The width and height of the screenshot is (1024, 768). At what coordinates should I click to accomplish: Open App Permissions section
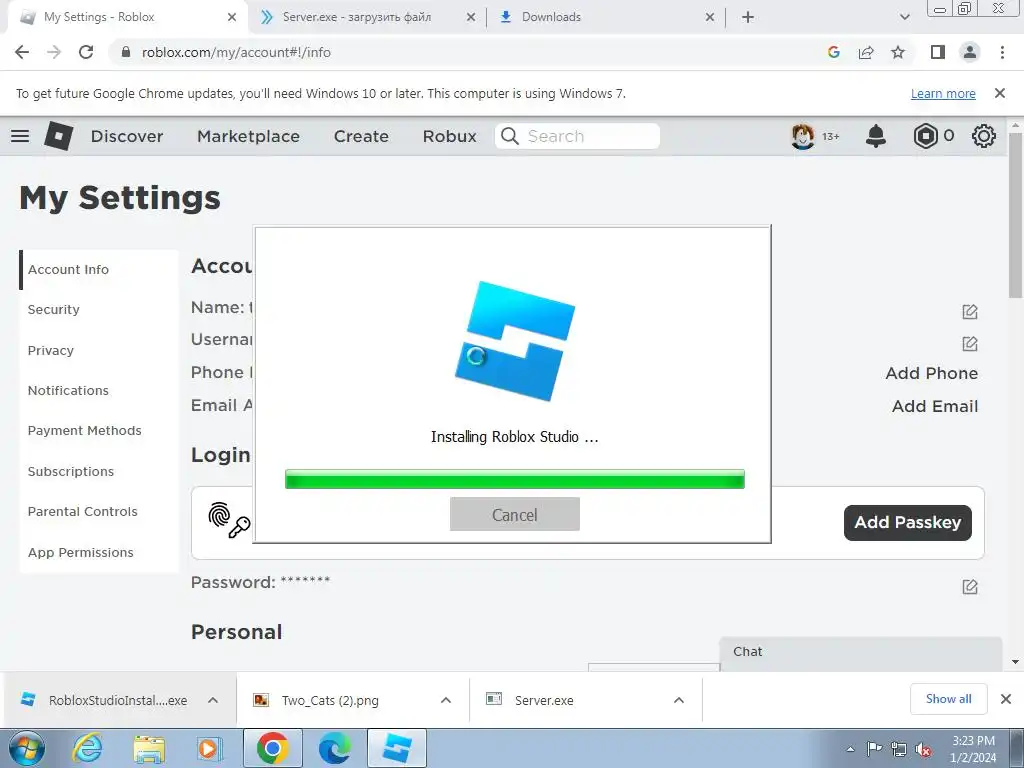click(x=99, y=552)
